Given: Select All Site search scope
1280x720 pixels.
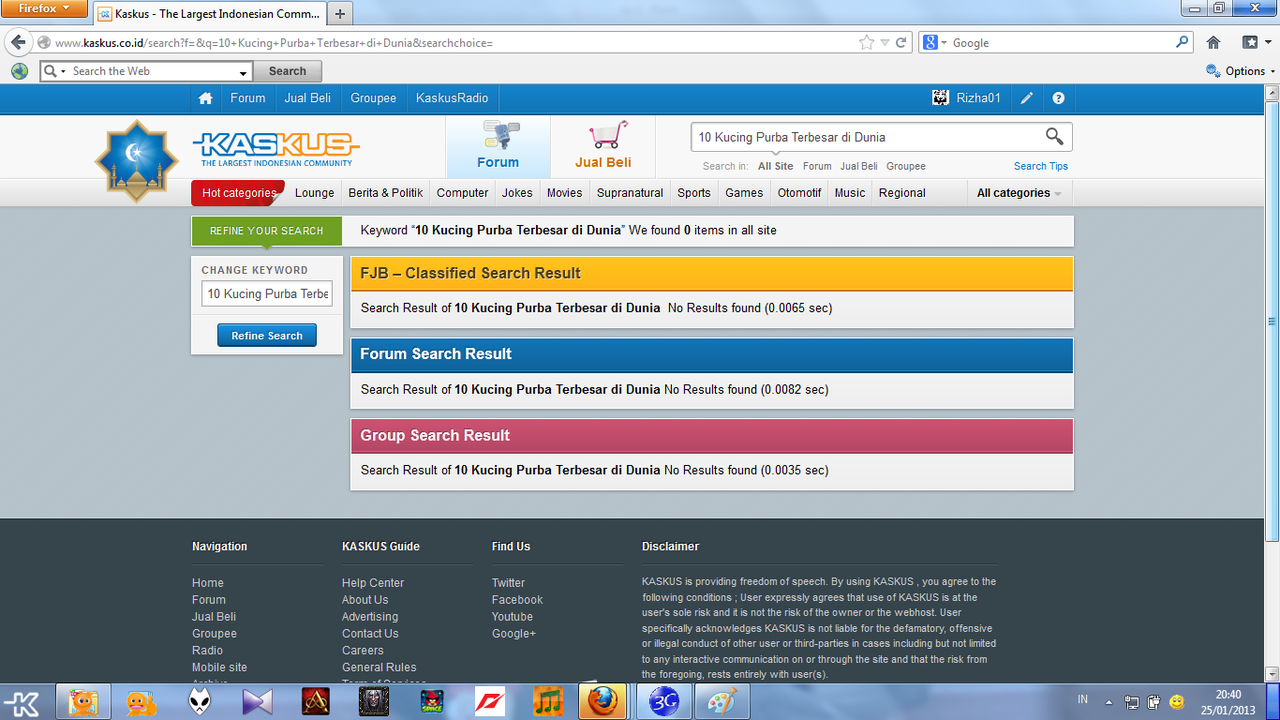Looking at the screenshot, I should coord(775,166).
